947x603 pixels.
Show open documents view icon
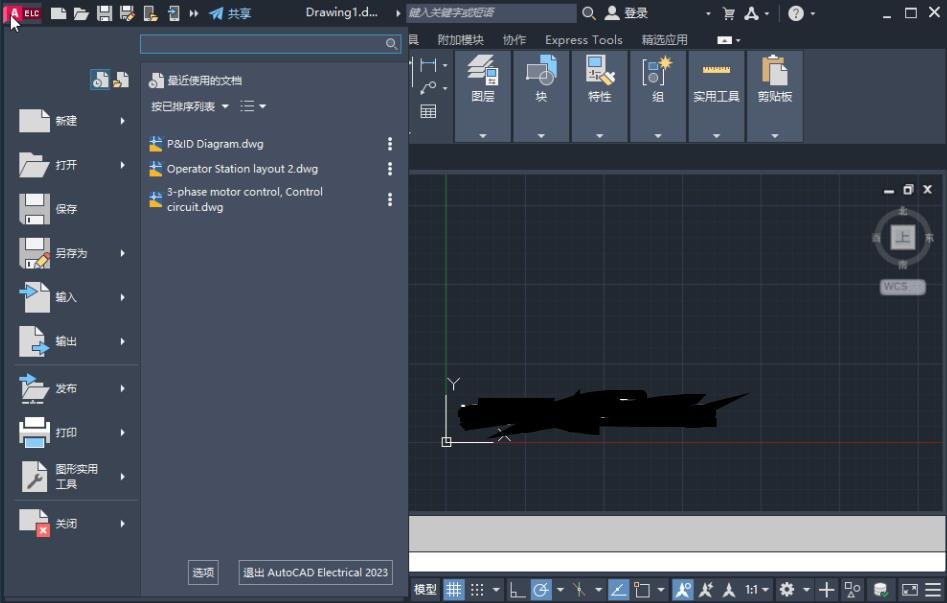point(121,80)
